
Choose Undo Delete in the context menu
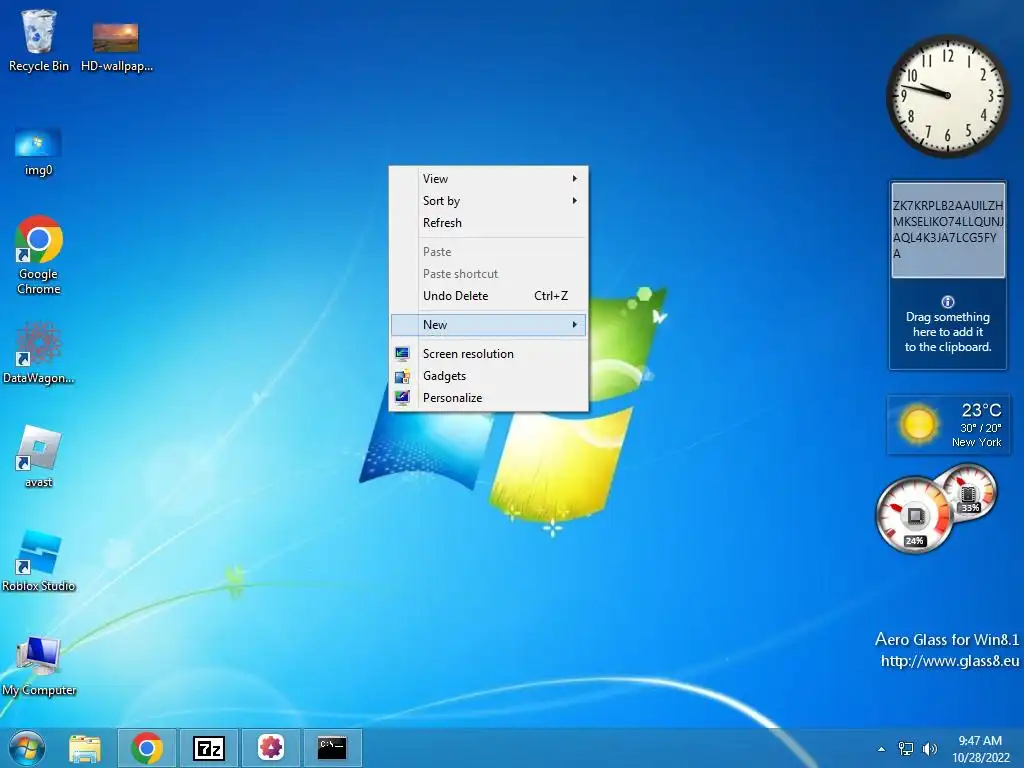pos(488,296)
